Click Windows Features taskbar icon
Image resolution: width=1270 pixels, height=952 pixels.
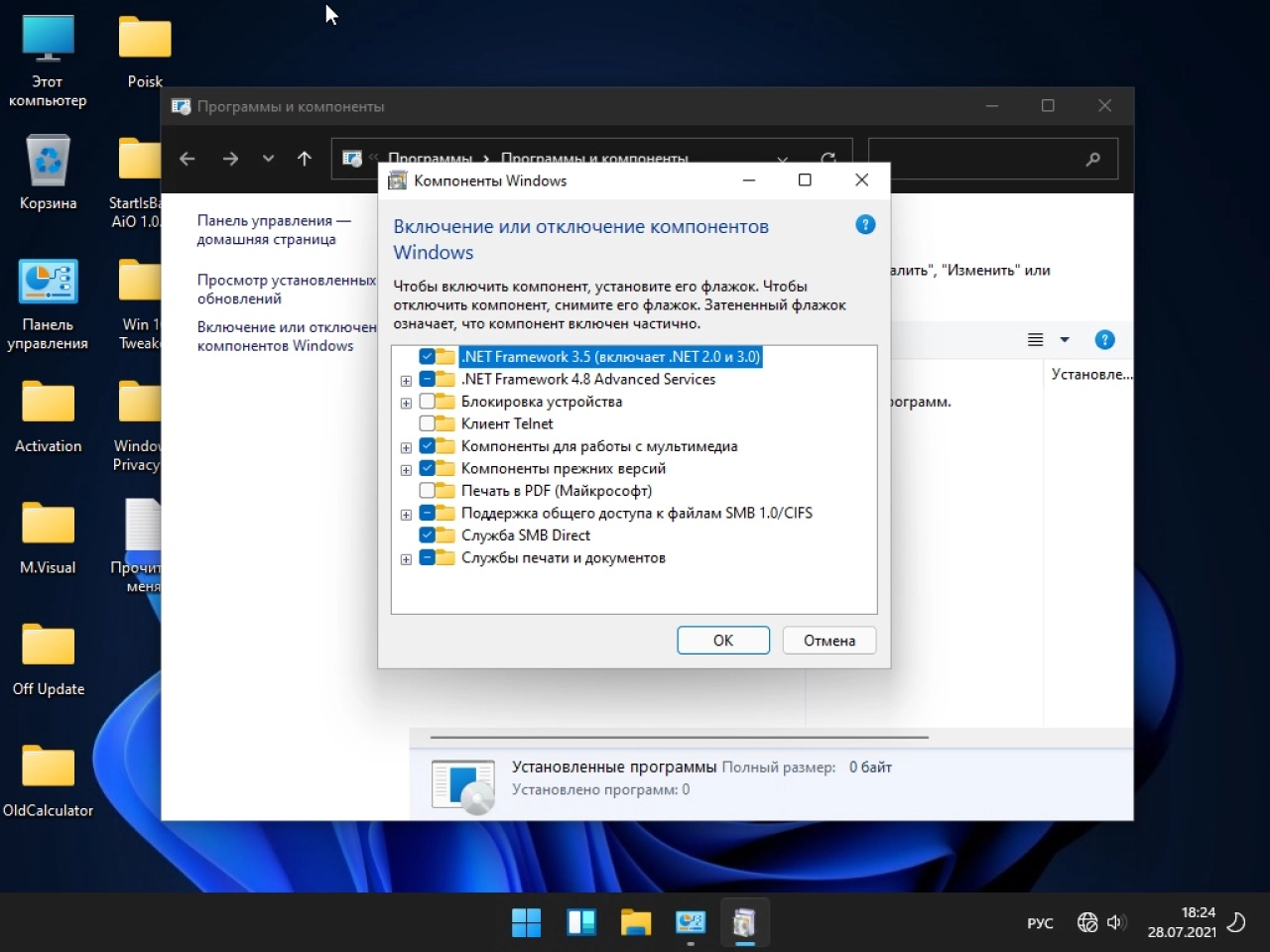[744, 922]
